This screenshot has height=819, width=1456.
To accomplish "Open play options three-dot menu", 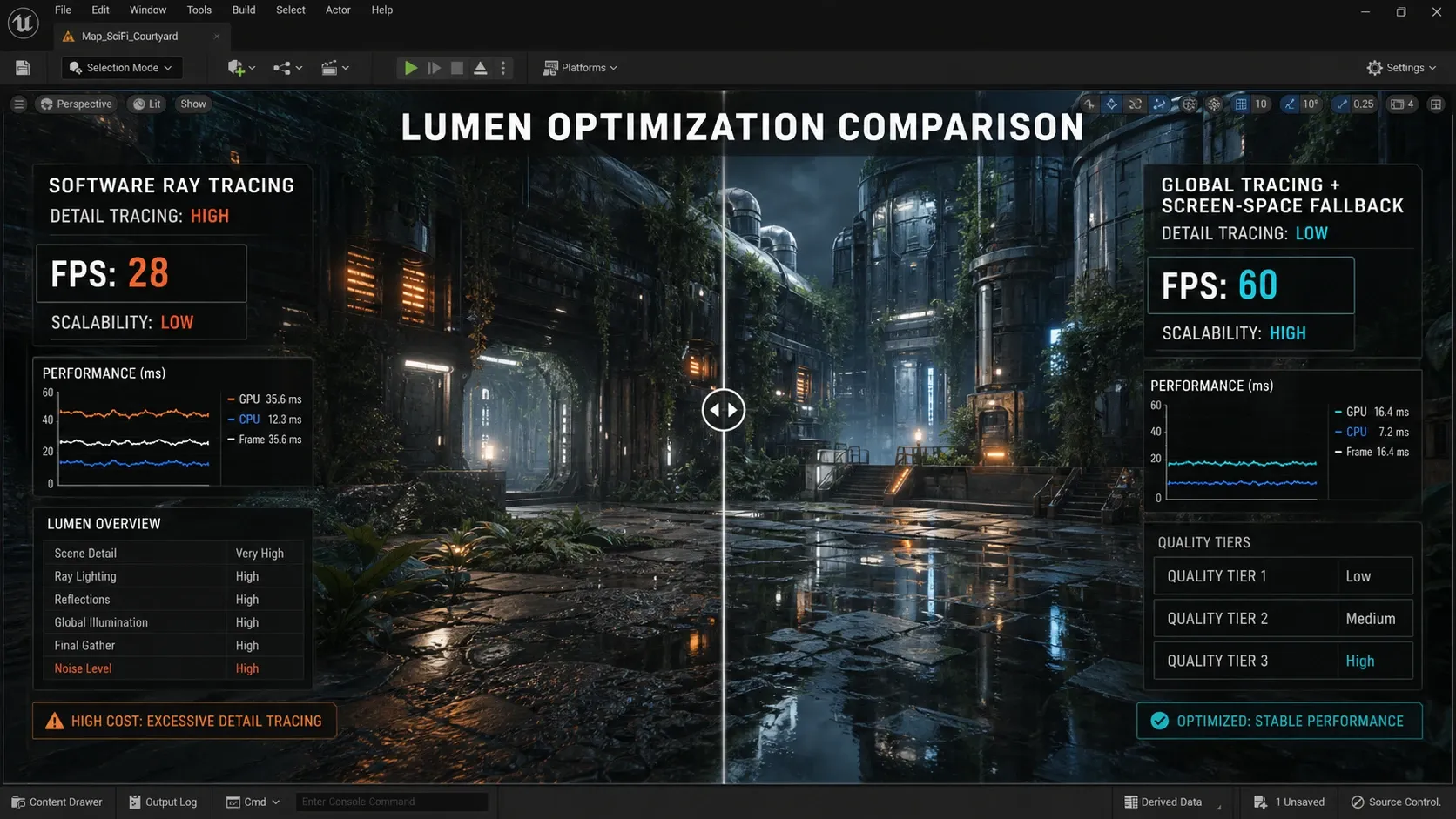I will point(503,68).
